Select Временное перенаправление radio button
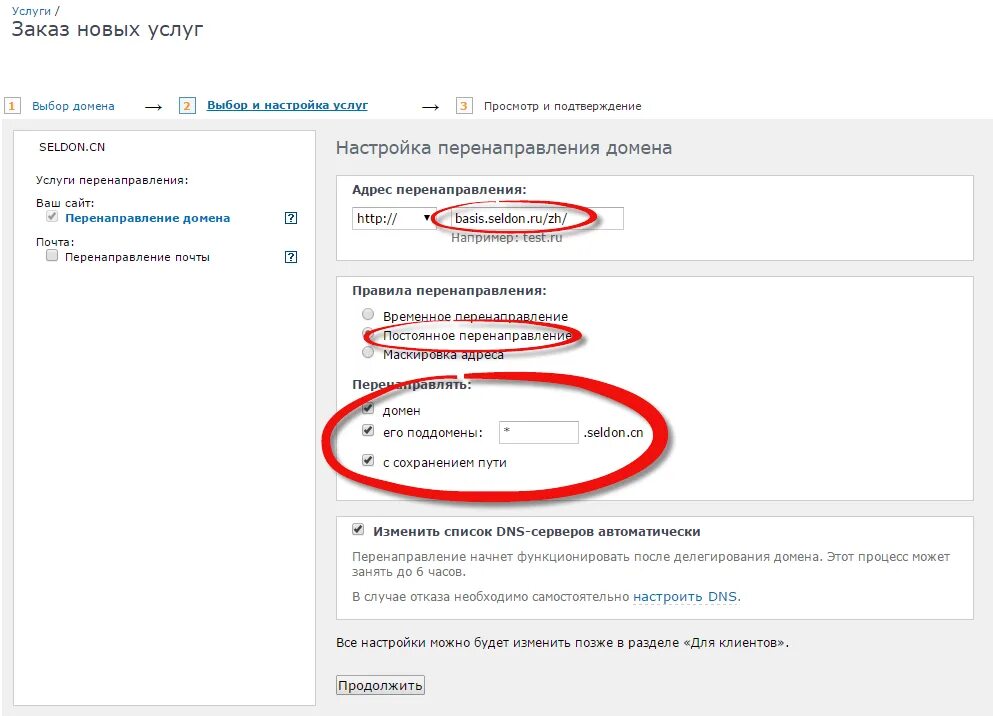Image resolution: width=993 pixels, height=716 pixels. coord(368,314)
